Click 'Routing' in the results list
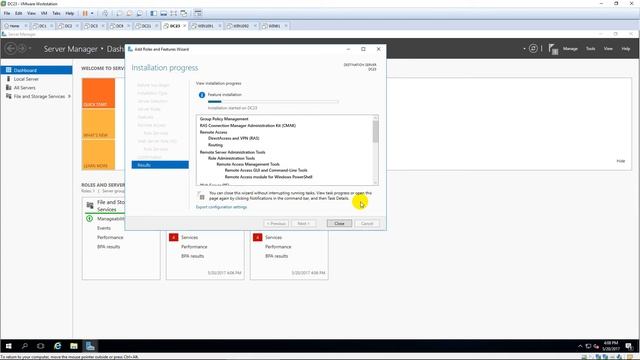This screenshot has height=360, width=640. click(215, 145)
